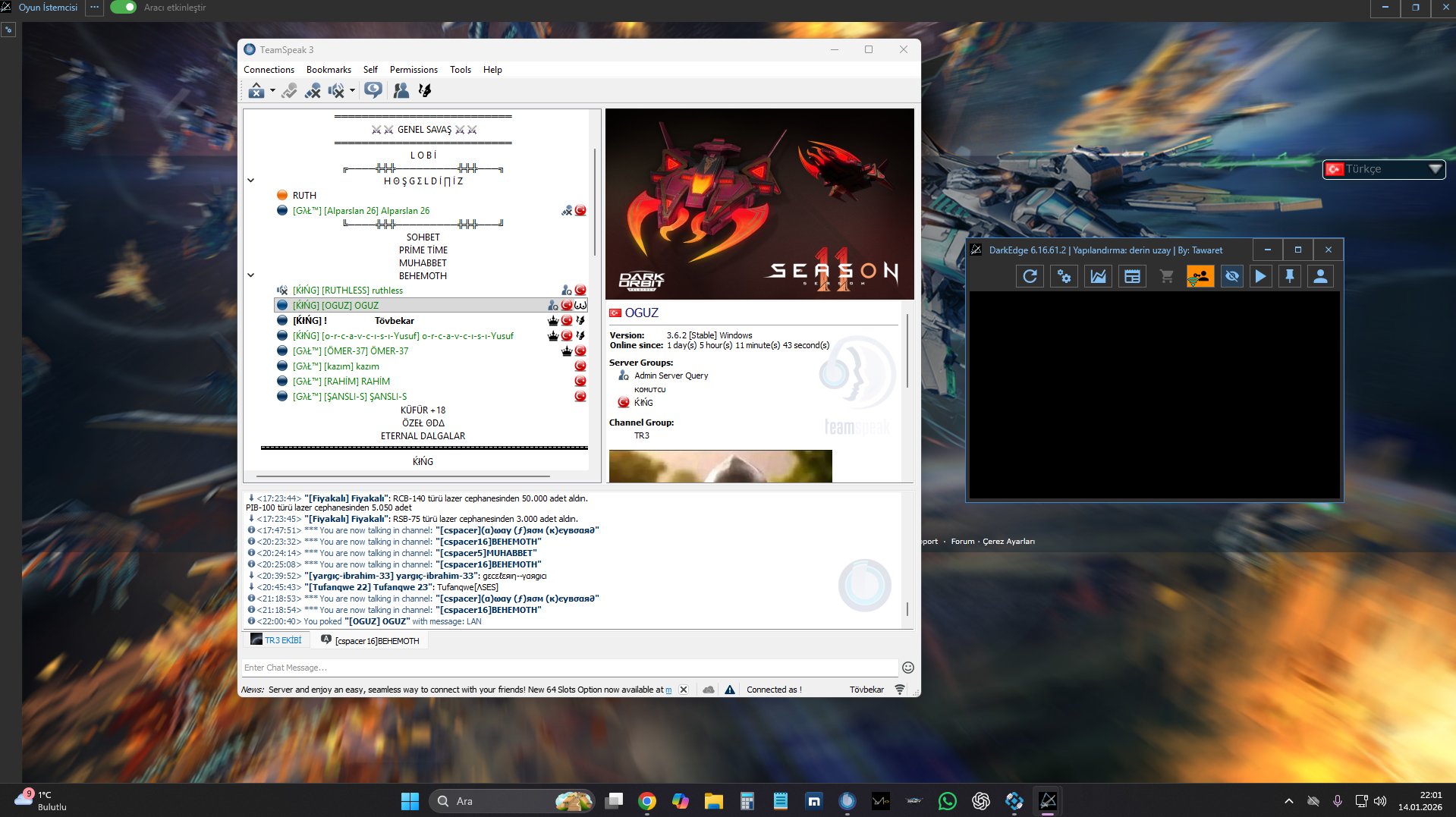Open the Connections menu

click(x=269, y=70)
